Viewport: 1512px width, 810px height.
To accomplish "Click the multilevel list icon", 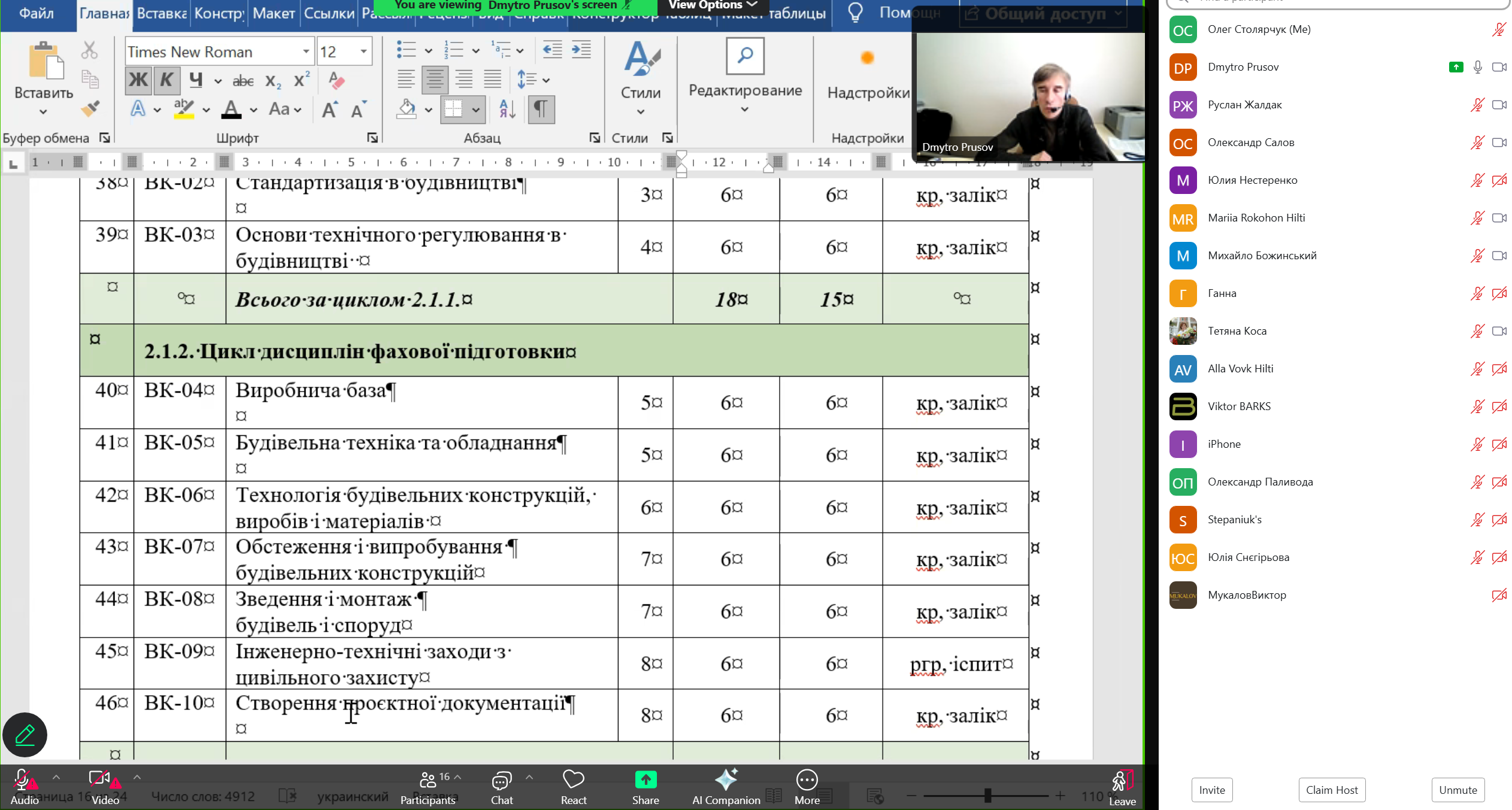I will (501, 50).
